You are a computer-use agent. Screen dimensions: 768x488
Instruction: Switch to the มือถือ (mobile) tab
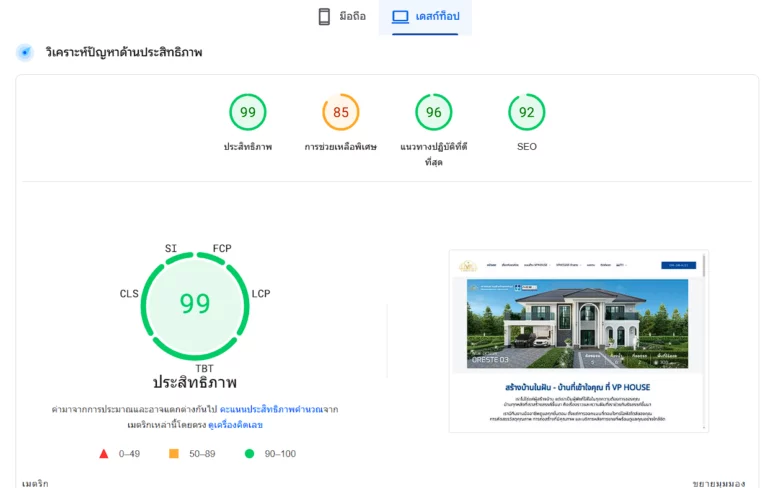(x=342, y=16)
